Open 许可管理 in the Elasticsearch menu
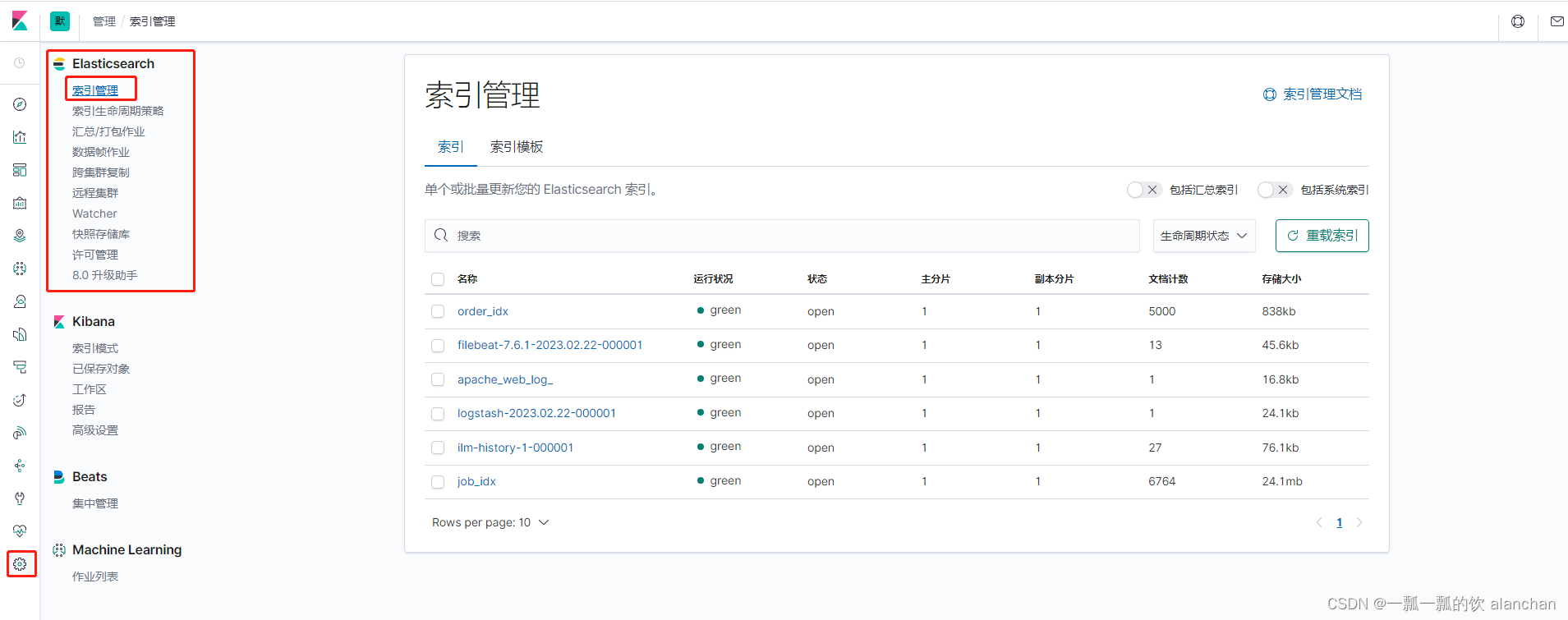 coord(95,255)
